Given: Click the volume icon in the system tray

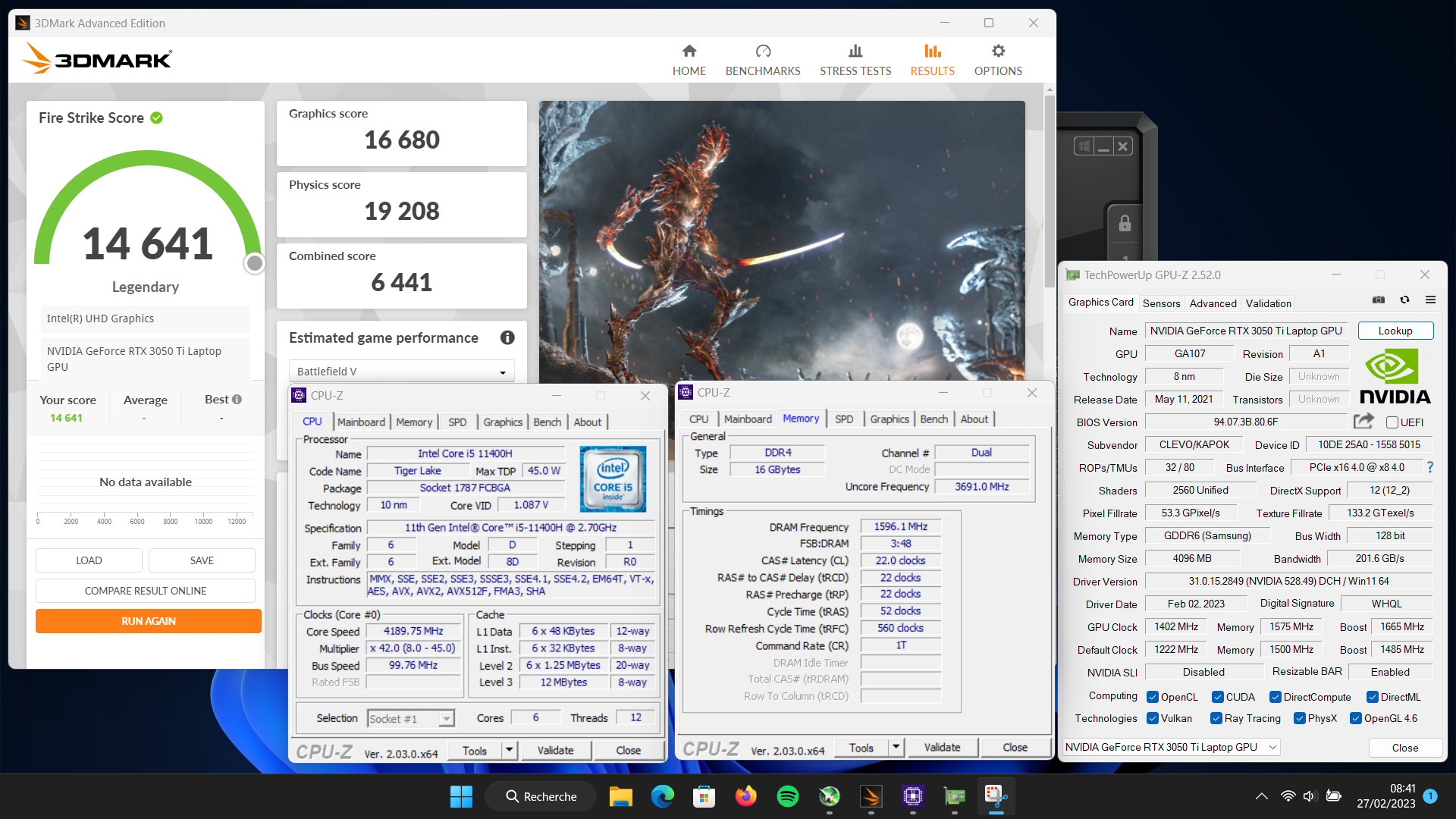Looking at the screenshot, I should 1310,796.
